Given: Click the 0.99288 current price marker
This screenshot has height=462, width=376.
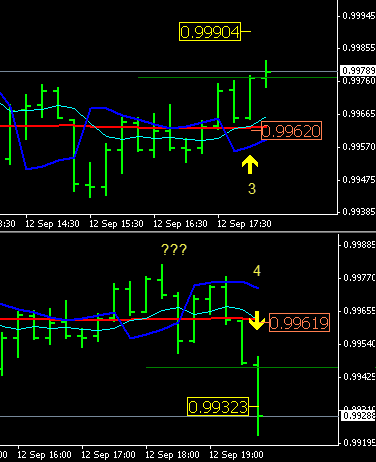Looking at the screenshot, I should [x=358, y=416].
